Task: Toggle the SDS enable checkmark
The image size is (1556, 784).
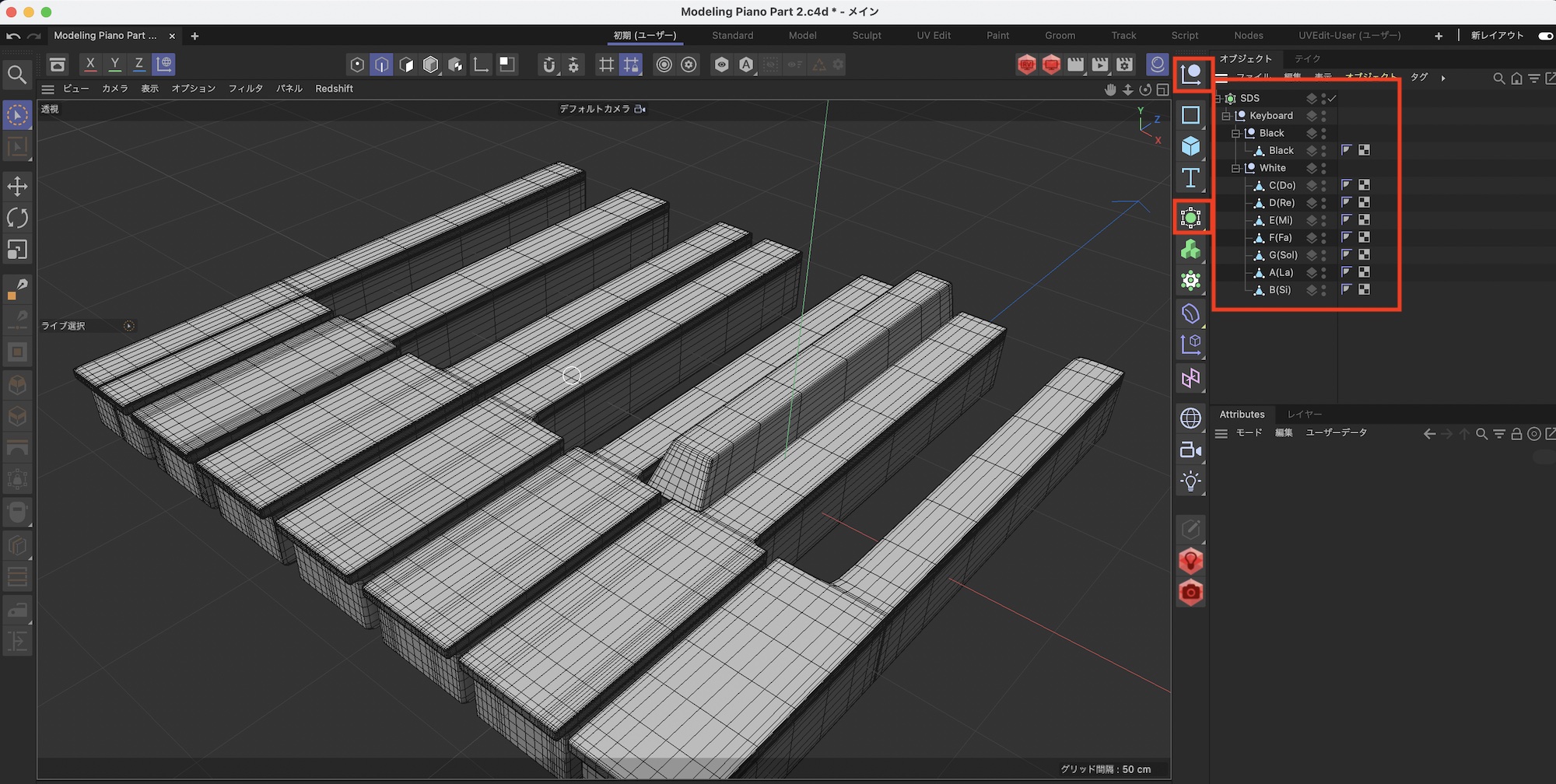Action: point(1333,99)
